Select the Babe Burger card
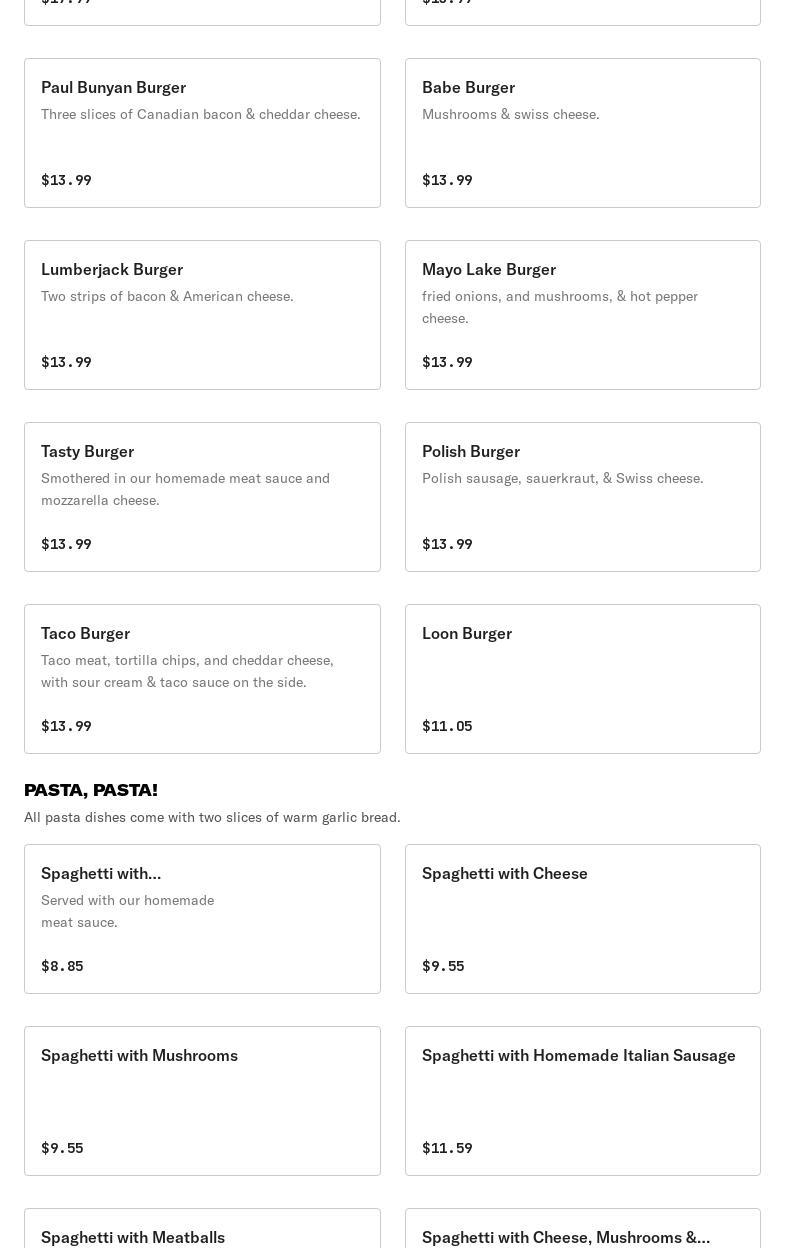Viewport: 785px width, 1248px height. [x=582, y=133]
